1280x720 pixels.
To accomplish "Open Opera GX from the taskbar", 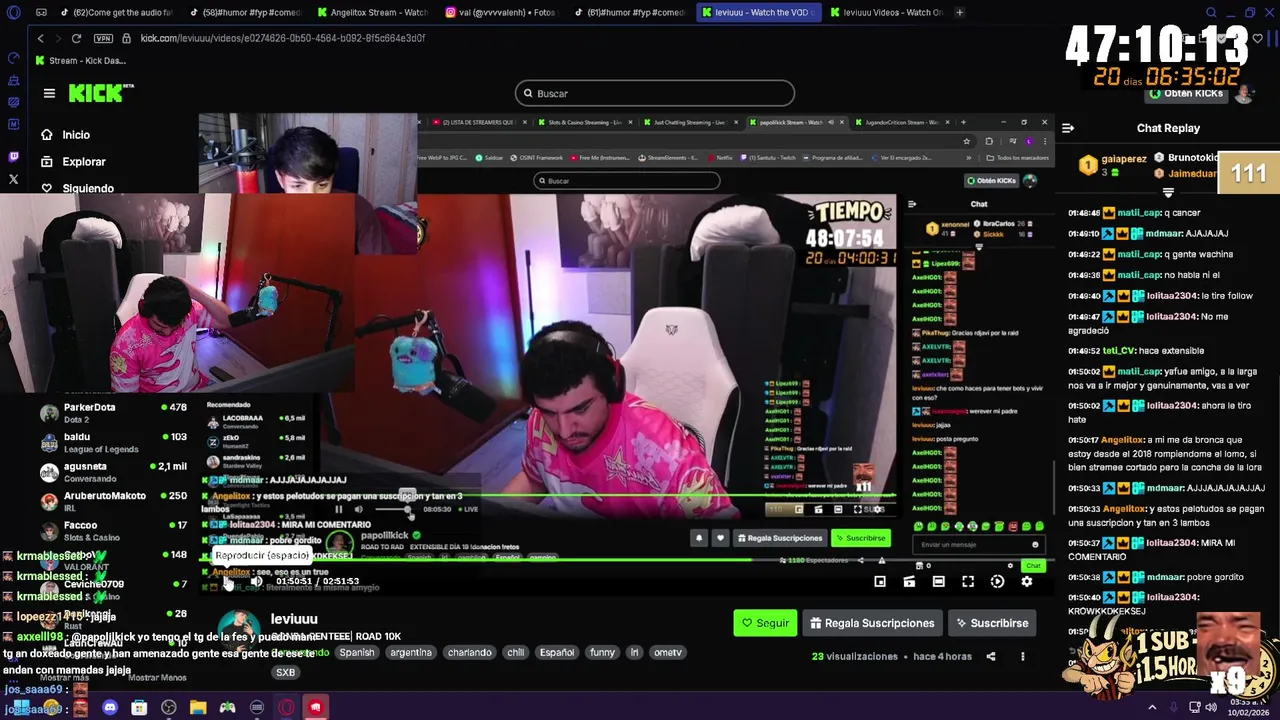I will [286, 708].
